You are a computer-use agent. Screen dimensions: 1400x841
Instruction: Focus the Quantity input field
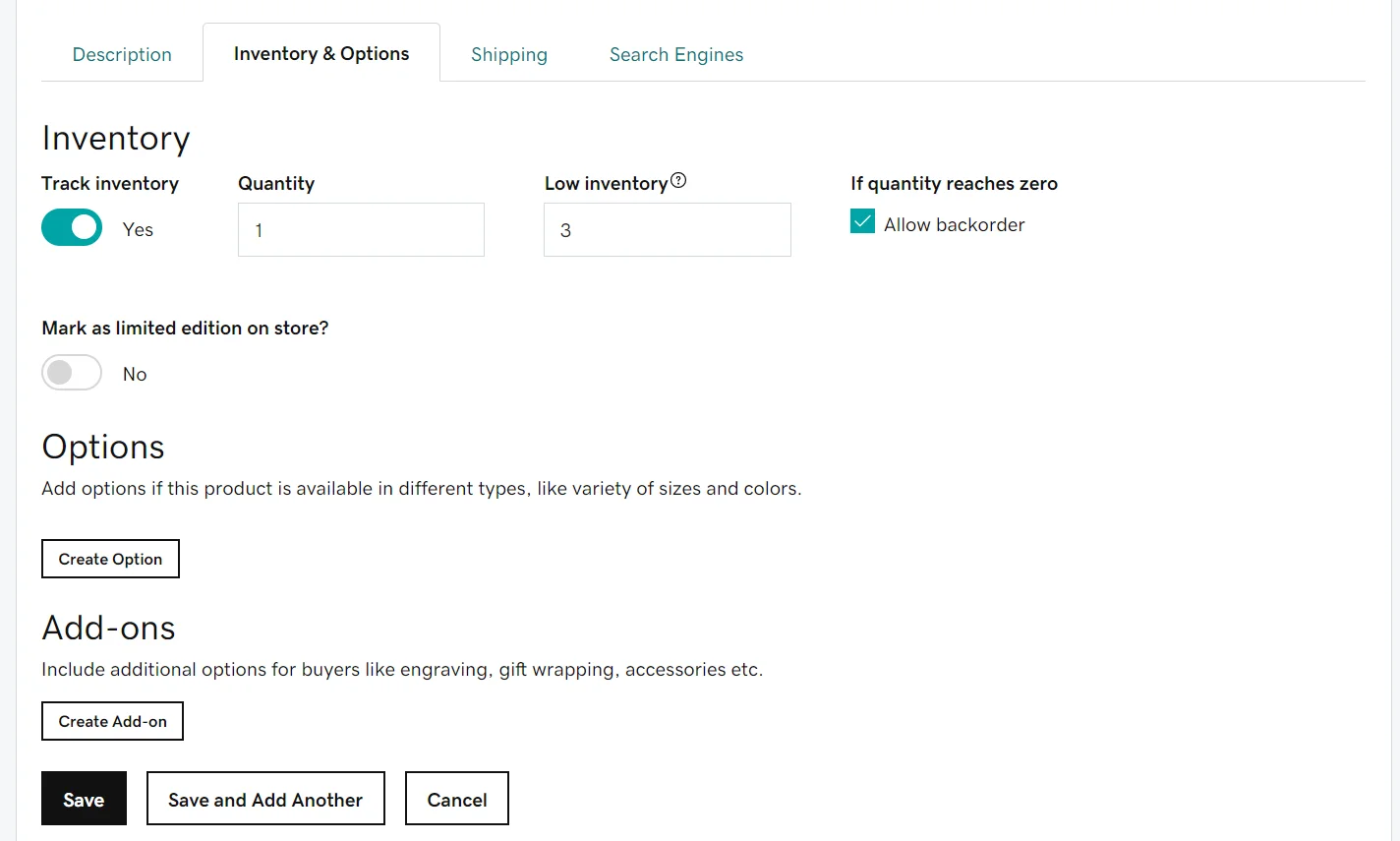[x=360, y=229]
